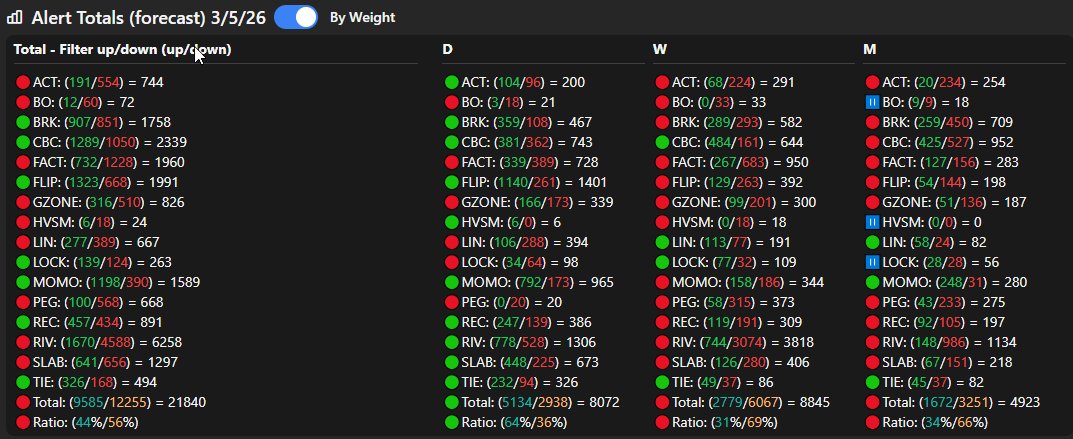Screen dimensions: 1073x439
Task: Click the ACT: (191/554) = 744 row
Action: pos(90,83)
